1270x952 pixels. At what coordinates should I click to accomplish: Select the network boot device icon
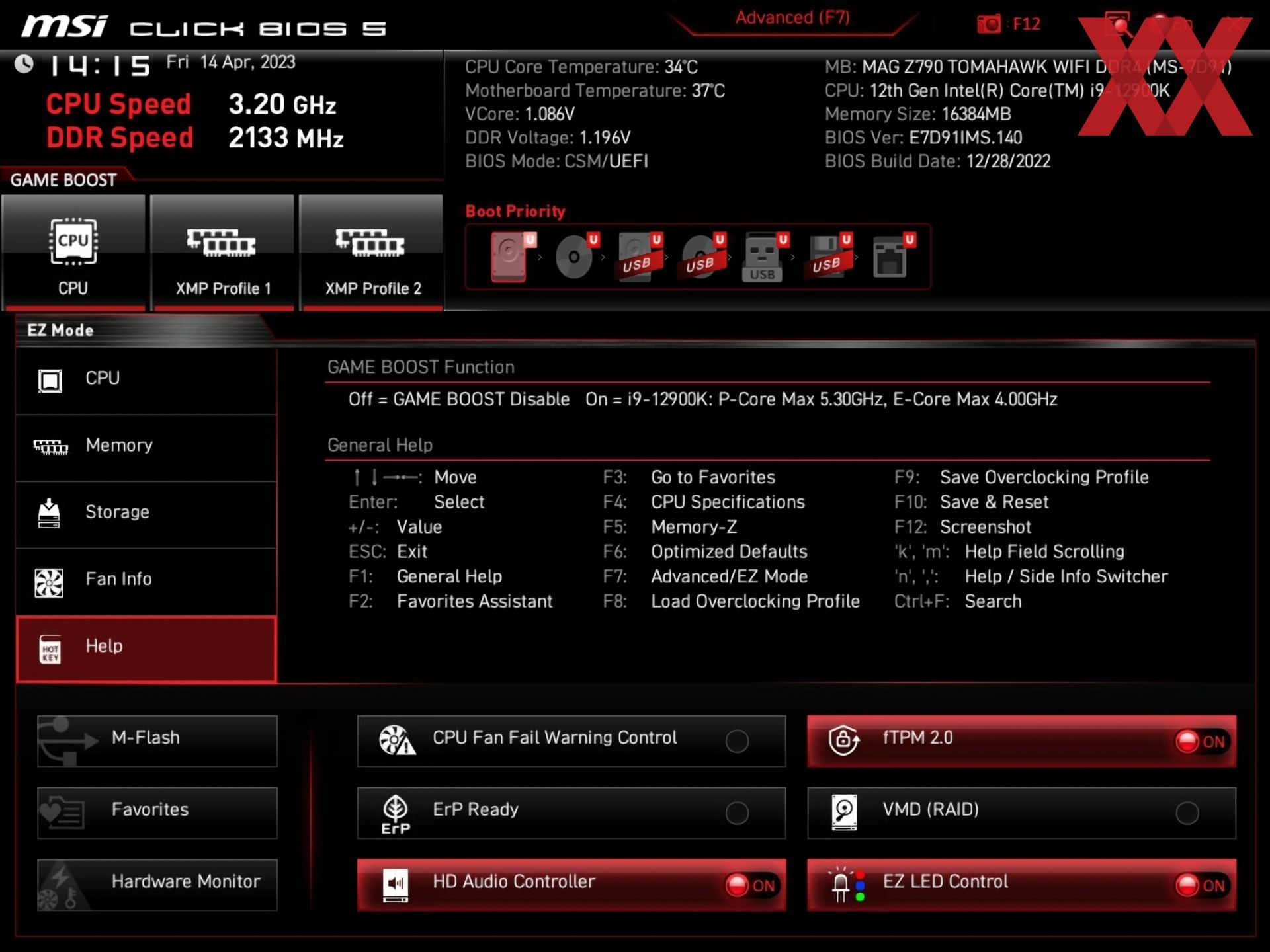click(890, 257)
